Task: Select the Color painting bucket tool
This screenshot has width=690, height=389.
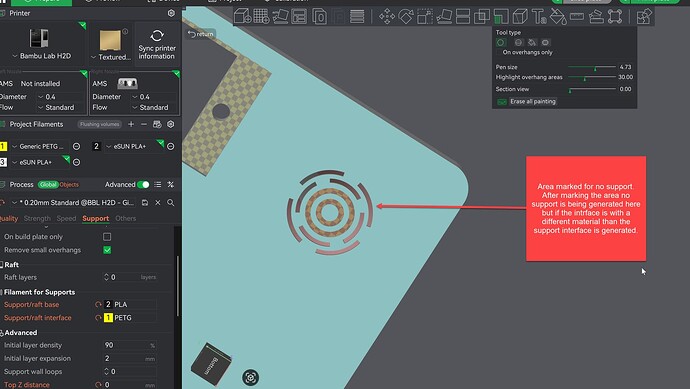Action: coord(558,17)
